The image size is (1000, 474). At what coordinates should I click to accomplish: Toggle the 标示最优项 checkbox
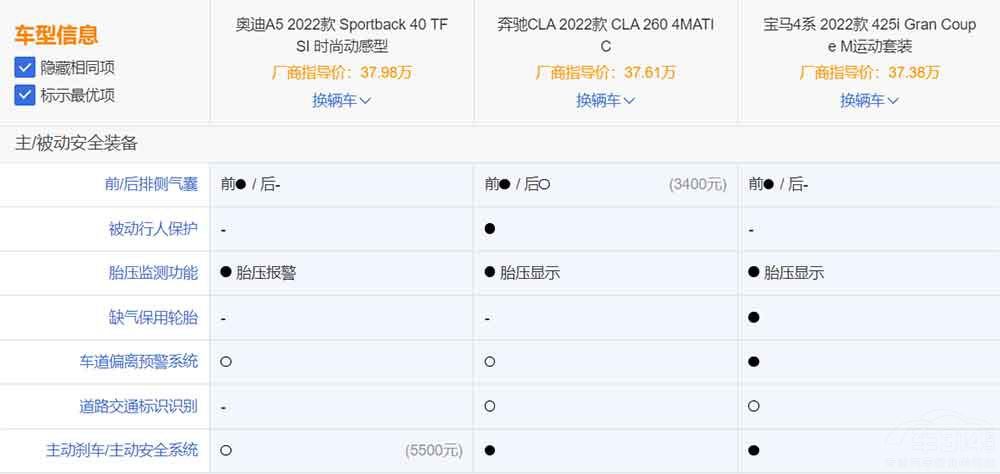25,95
